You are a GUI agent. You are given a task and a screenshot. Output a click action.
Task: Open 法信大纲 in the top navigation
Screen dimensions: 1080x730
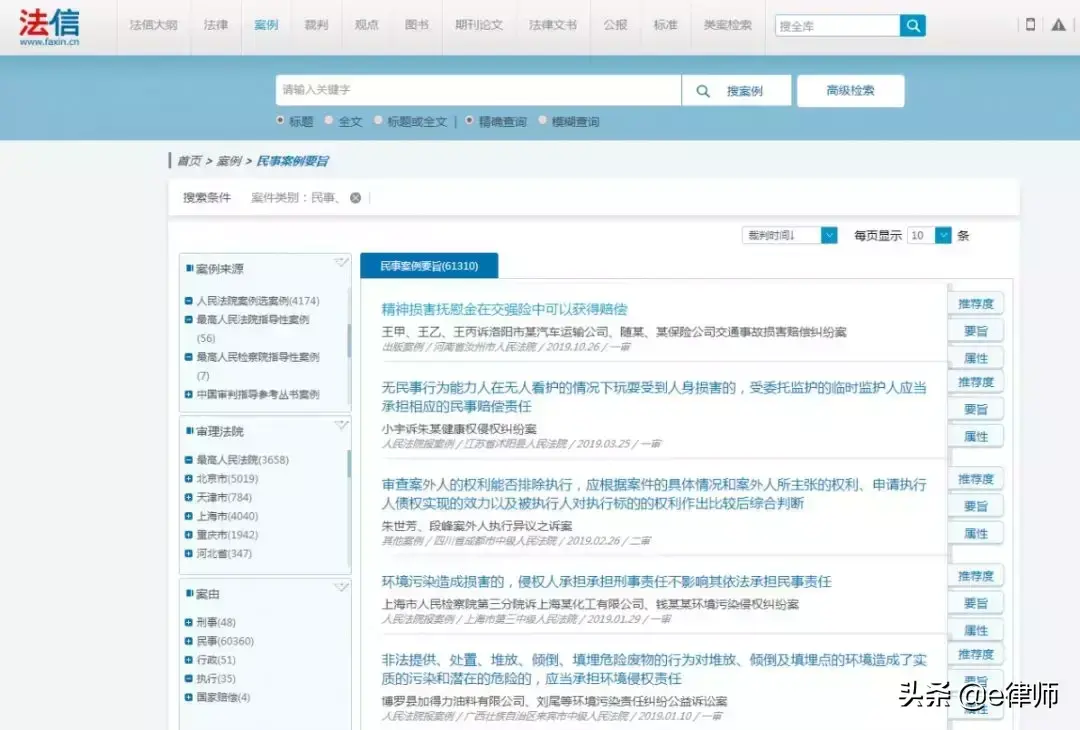pyautogui.click(x=154, y=25)
